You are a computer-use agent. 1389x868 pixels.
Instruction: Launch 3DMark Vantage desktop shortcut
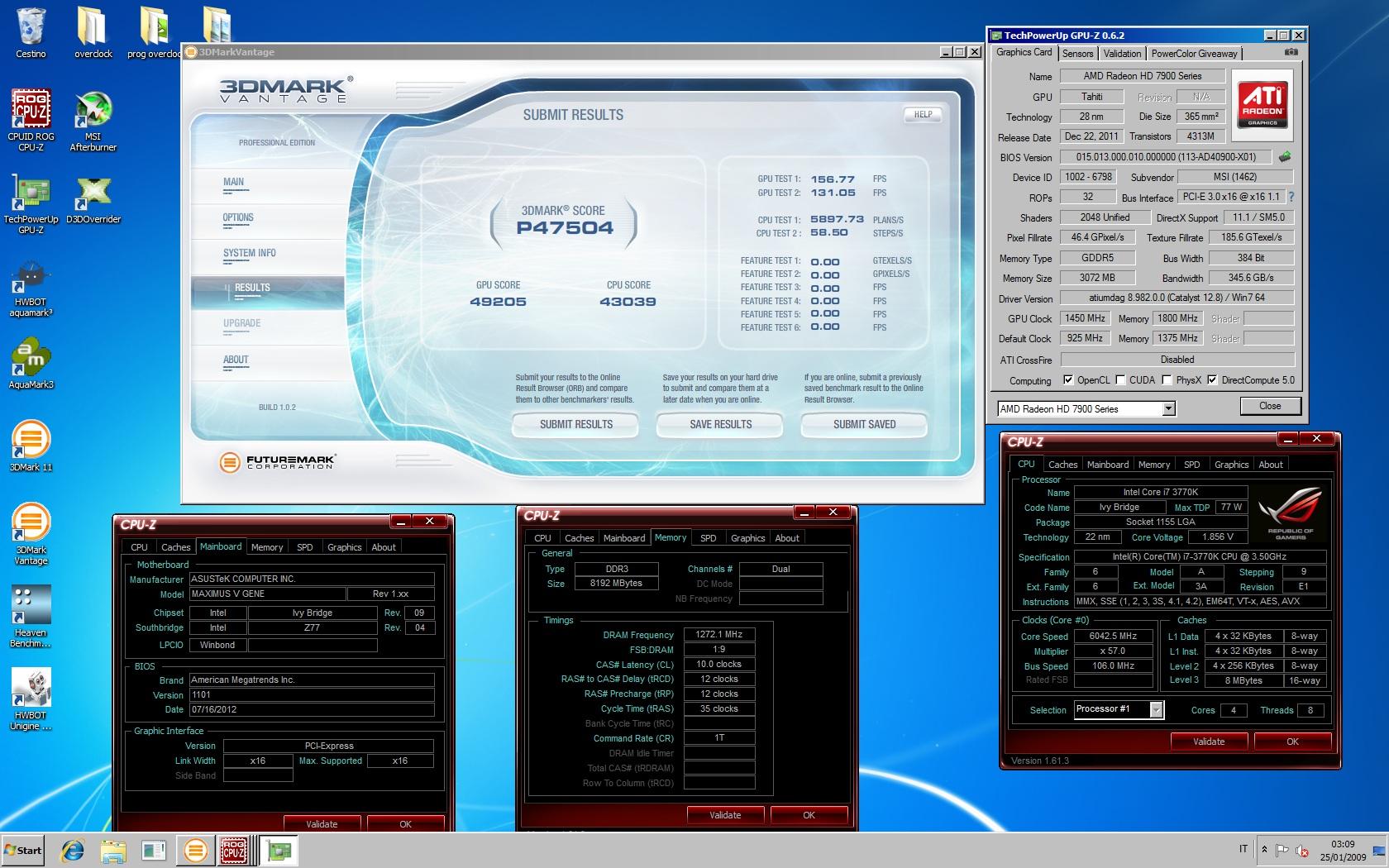[x=31, y=534]
